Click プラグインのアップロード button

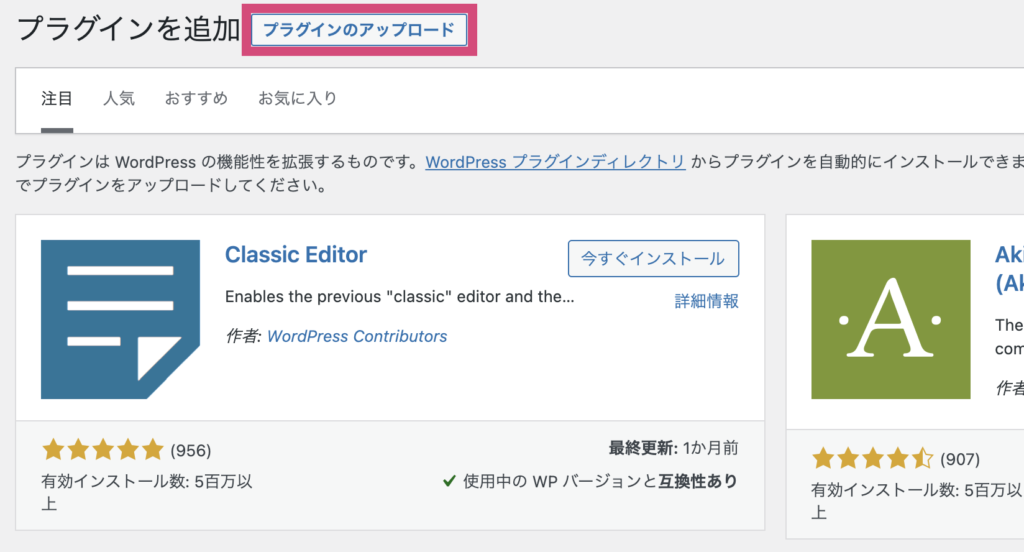click(x=359, y=30)
